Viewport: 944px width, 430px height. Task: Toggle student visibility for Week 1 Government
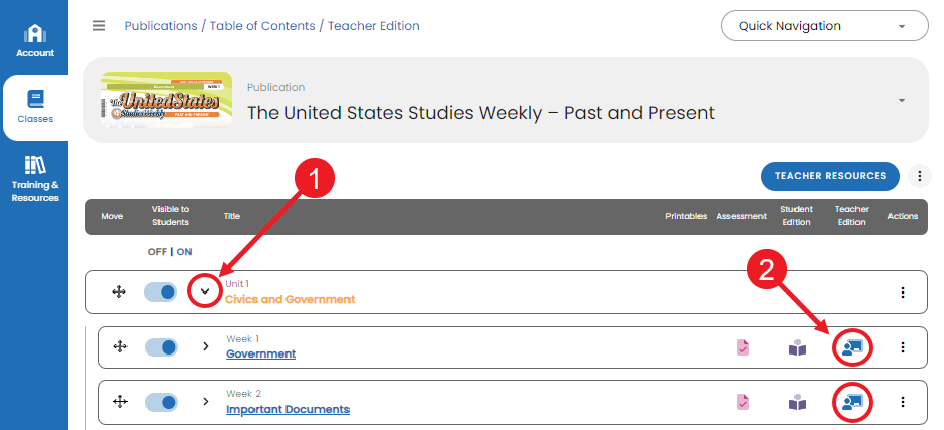161,347
